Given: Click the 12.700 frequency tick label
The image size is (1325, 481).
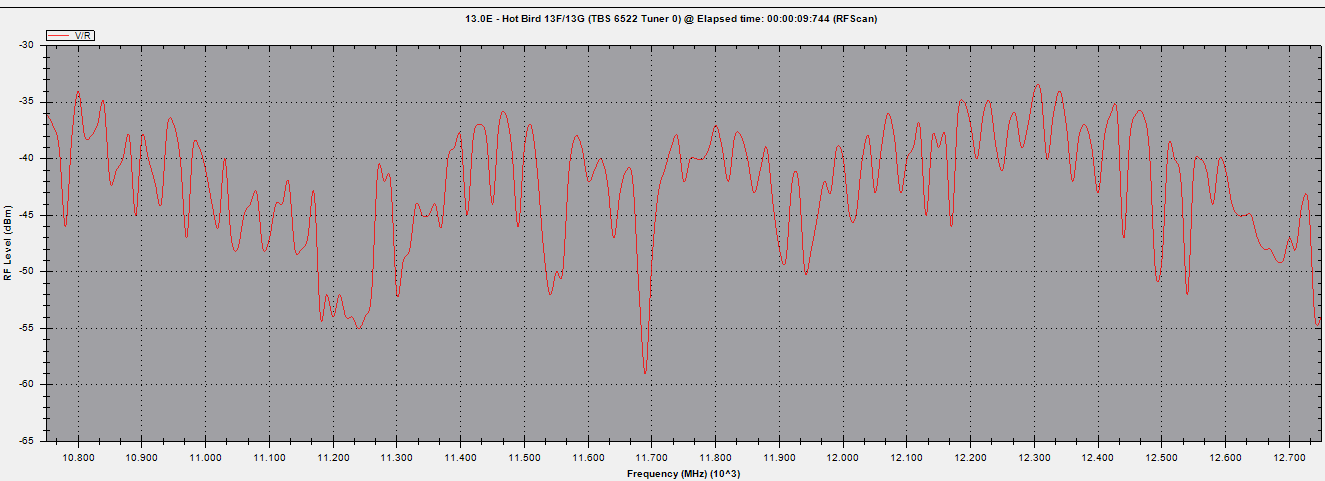Looking at the screenshot, I should tap(1289, 456).
